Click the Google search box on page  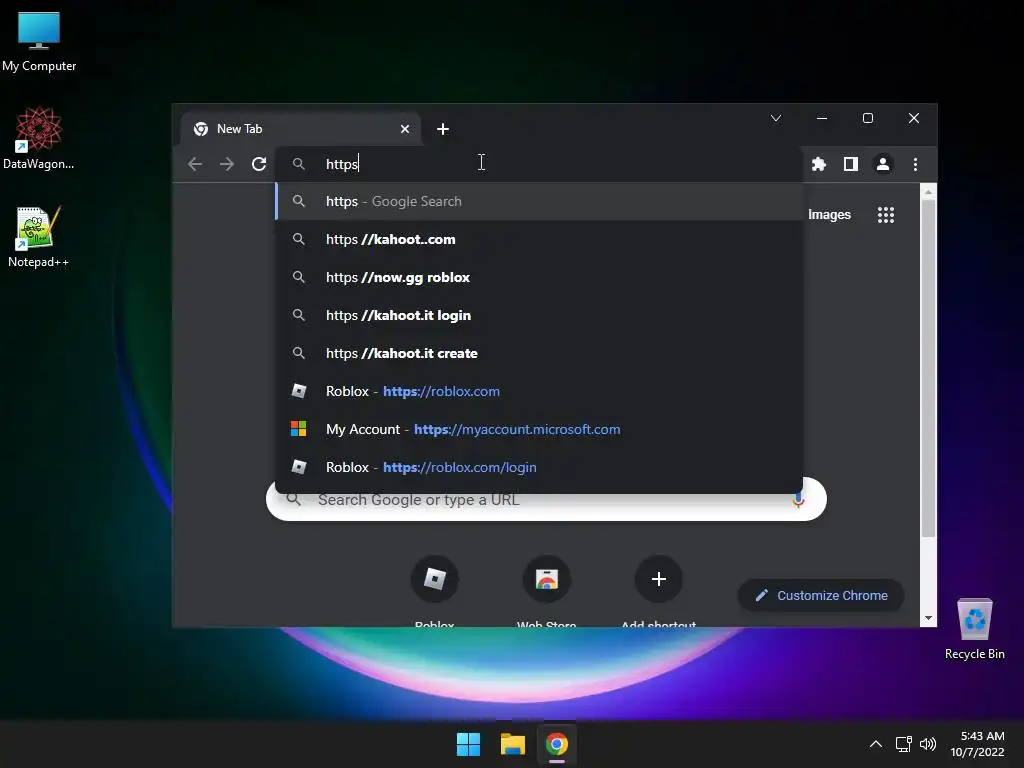(x=546, y=500)
